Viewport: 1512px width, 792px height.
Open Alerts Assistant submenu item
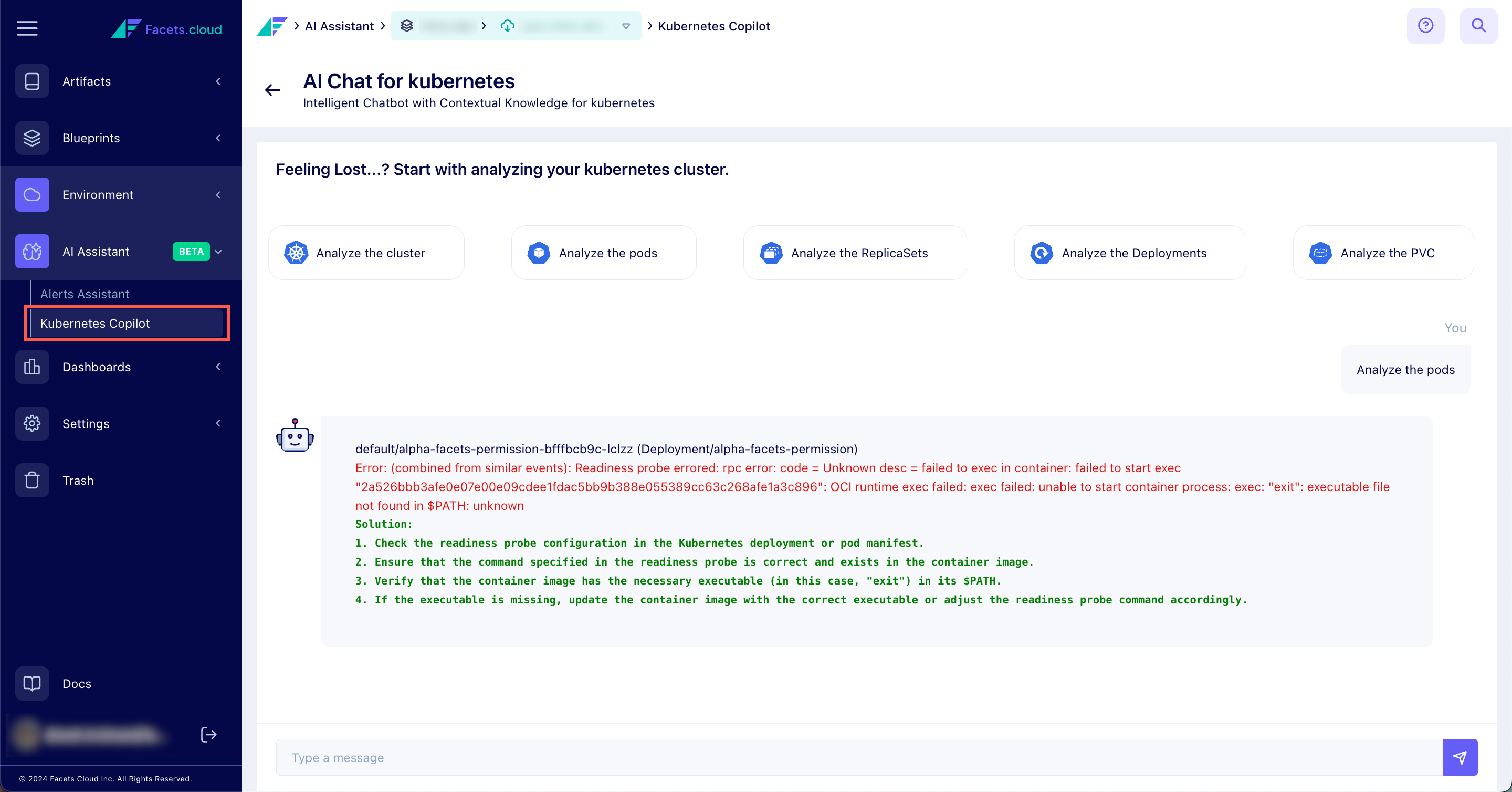(x=85, y=294)
